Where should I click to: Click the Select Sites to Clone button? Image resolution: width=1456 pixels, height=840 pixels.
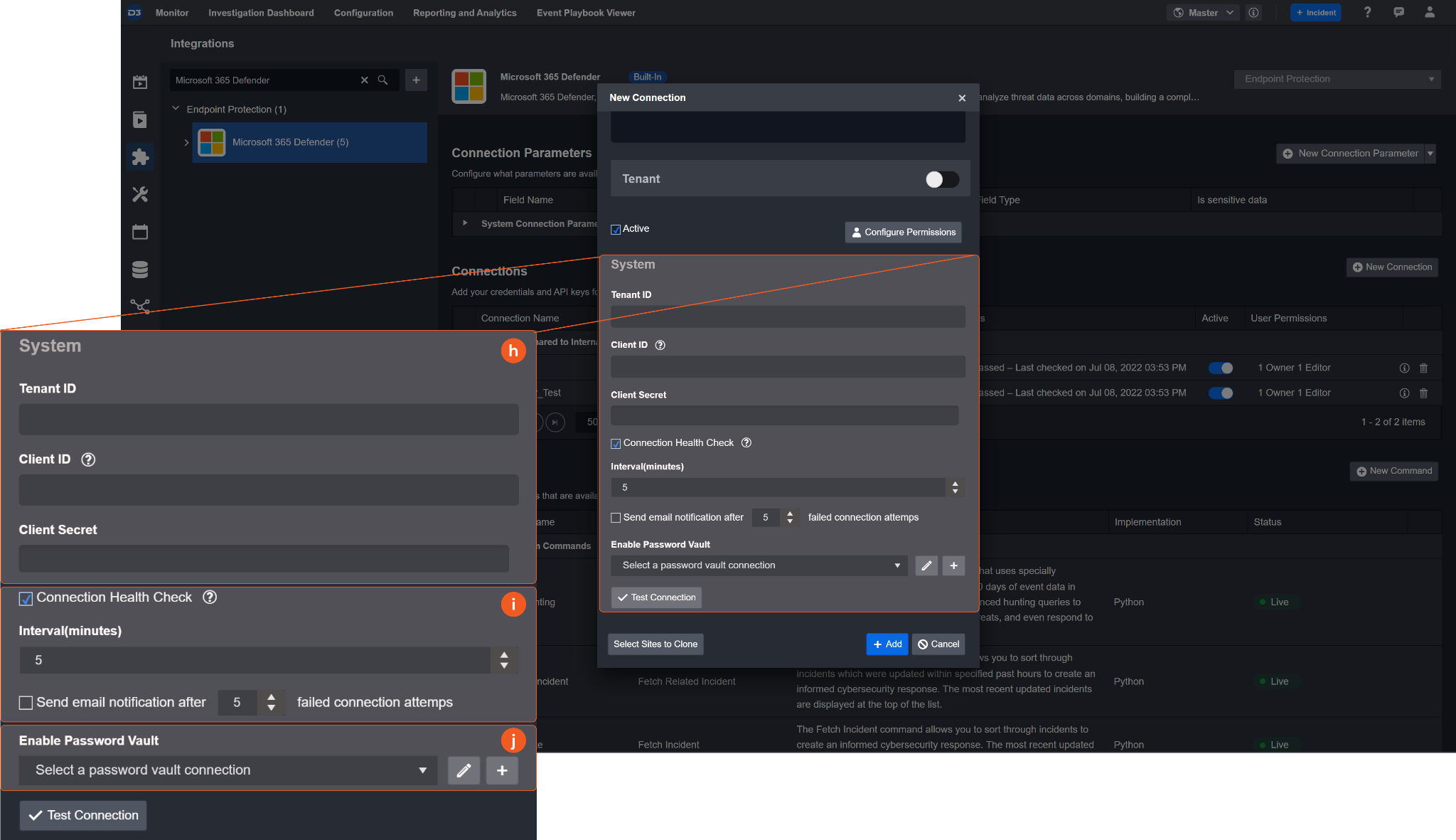tap(655, 644)
